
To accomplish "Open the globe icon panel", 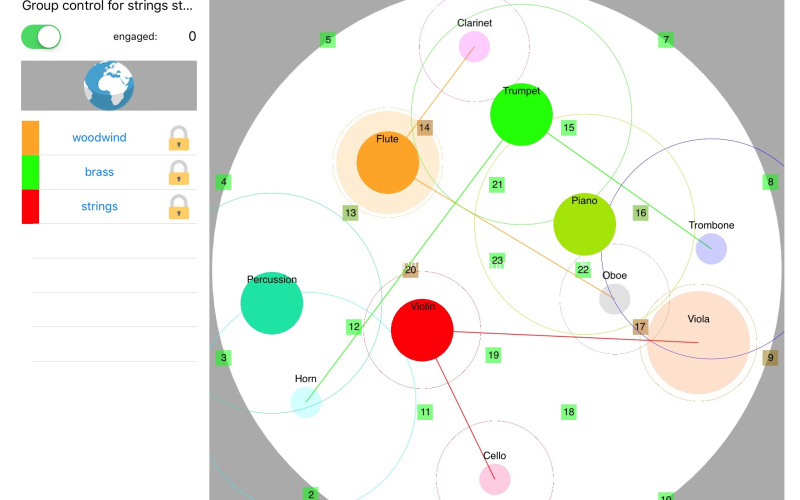I will pos(109,86).
